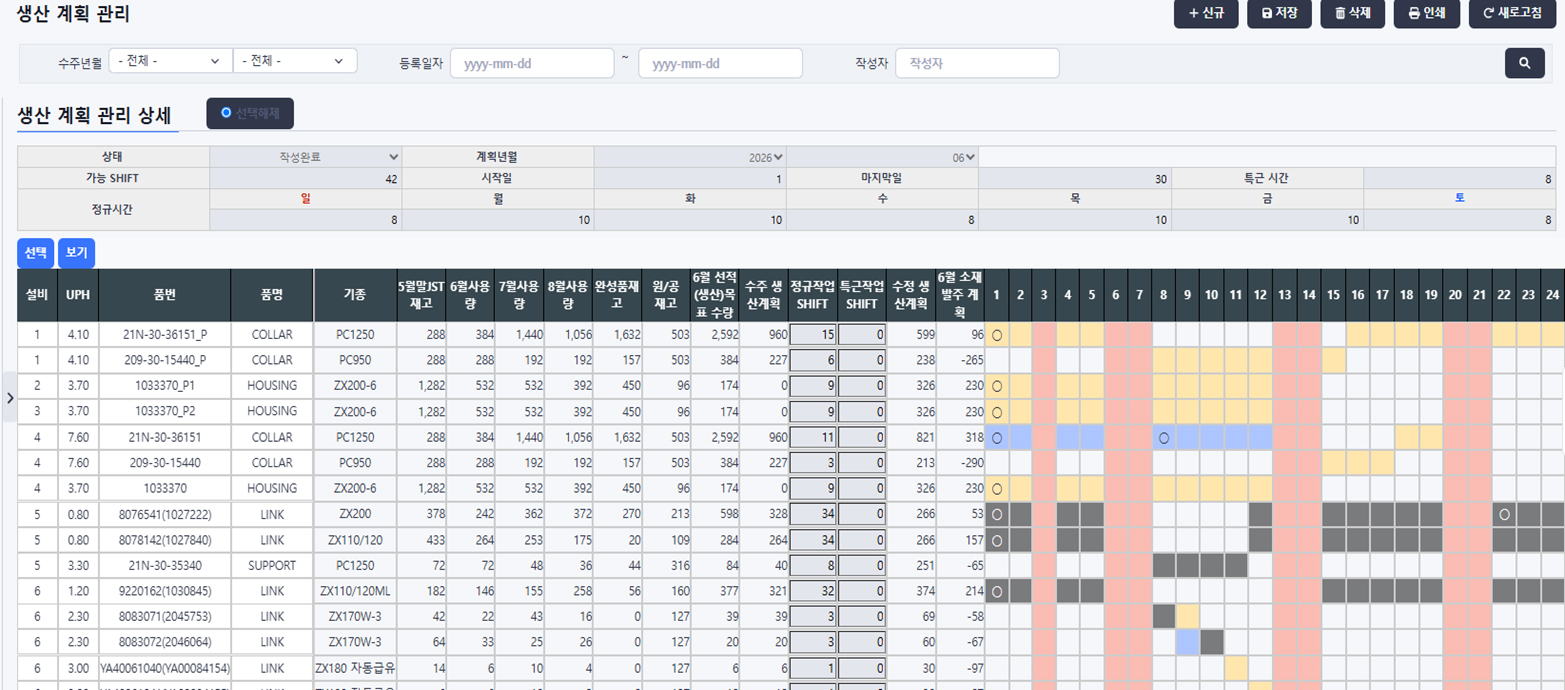Click orange day 9 cell in 8083071(2045753) row
This screenshot has width=1565, height=690.
click(x=1188, y=616)
